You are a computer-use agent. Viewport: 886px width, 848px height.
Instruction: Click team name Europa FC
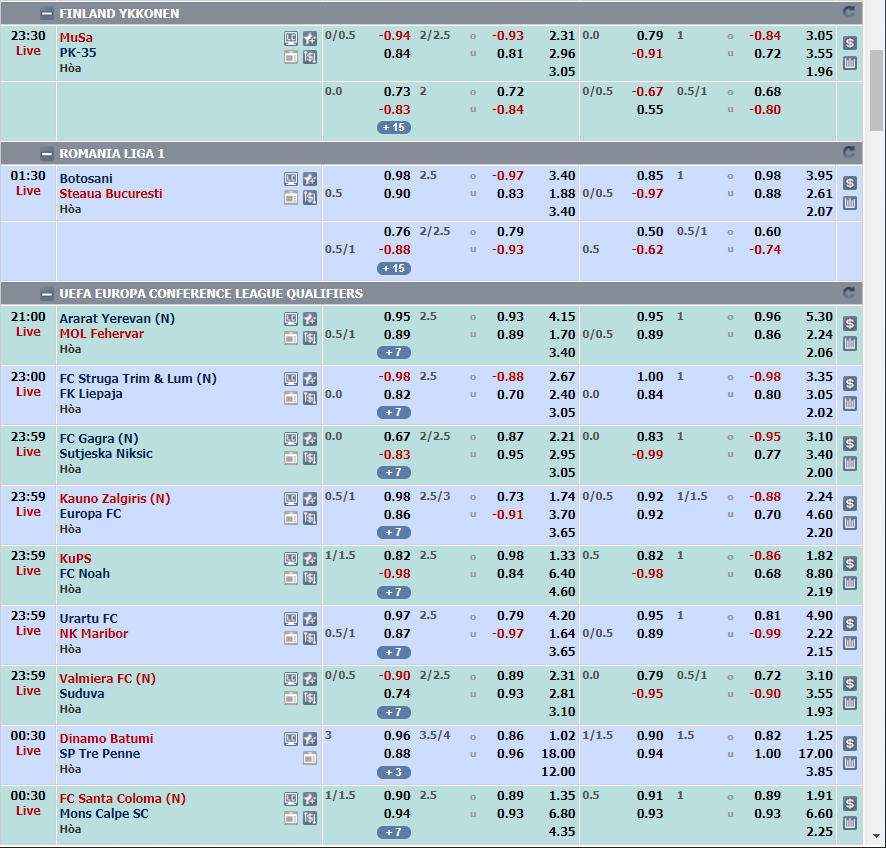click(x=90, y=514)
